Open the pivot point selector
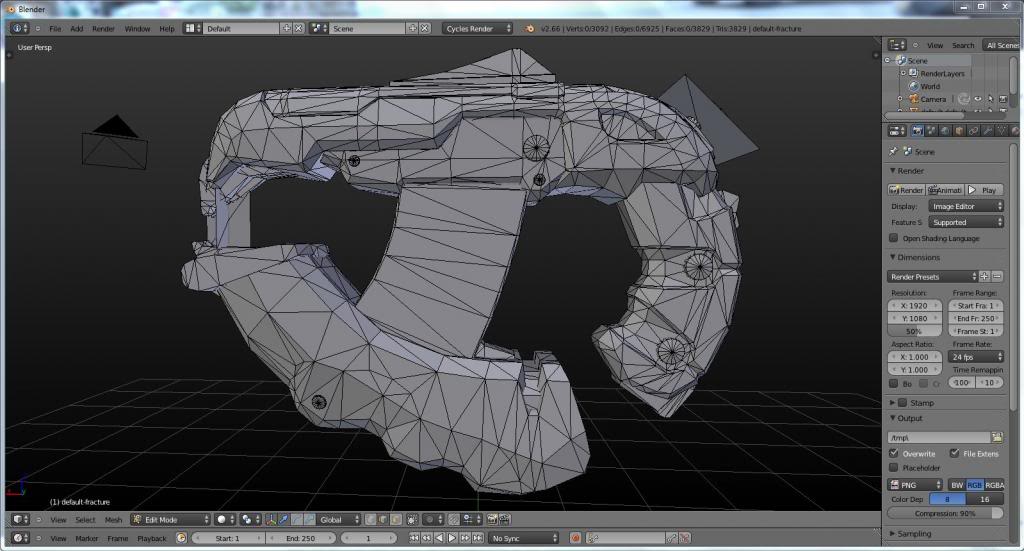The height and width of the screenshot is (551, 1024). [x=250, y=520]
